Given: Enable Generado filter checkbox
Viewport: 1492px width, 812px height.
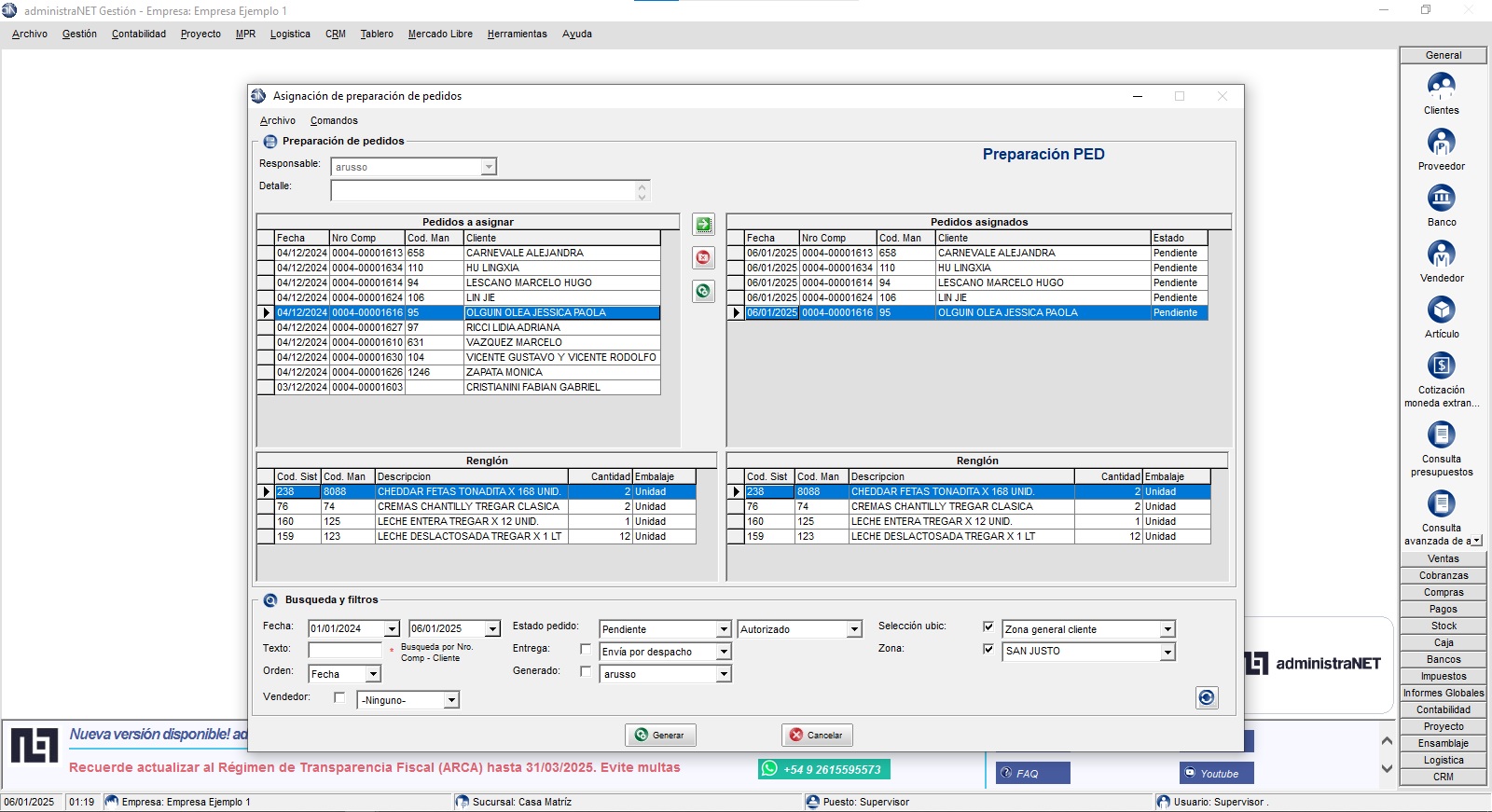Looking at the screenshot, I should coord(586,671).
